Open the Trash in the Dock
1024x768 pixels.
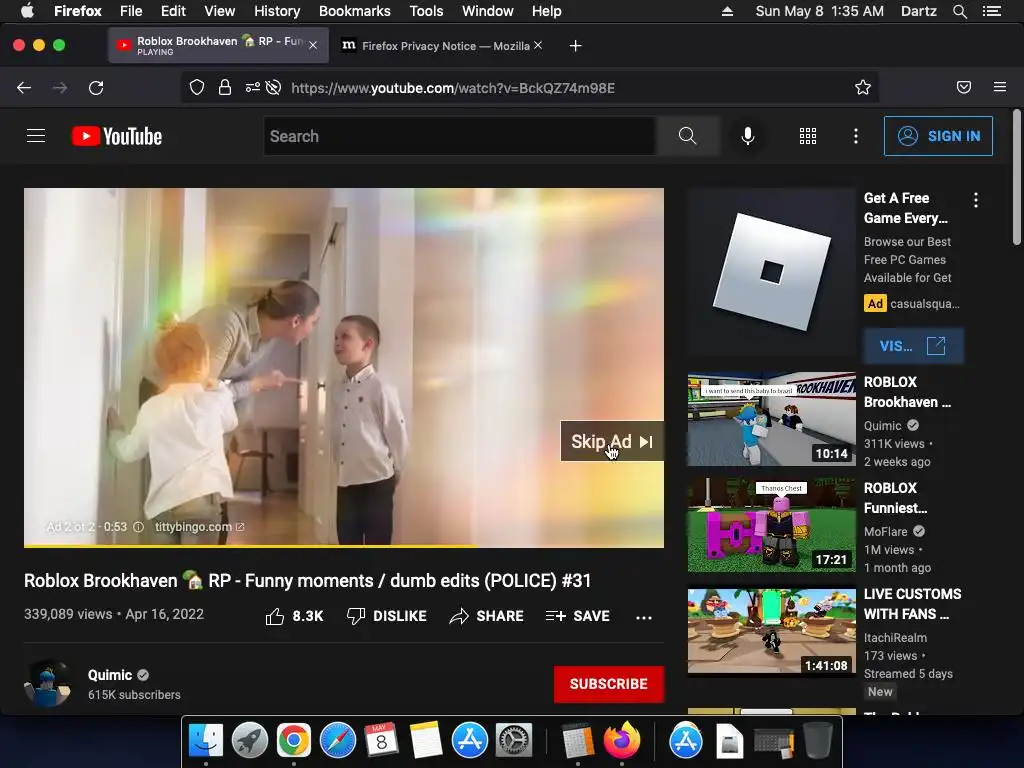point(817,740)
